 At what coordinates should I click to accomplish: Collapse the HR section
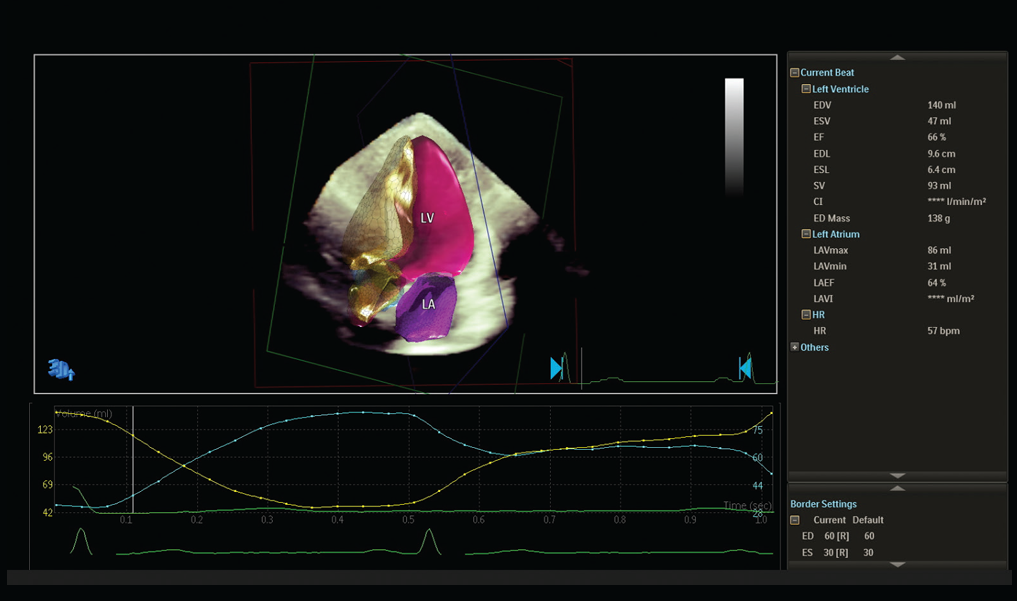[x=806, y=314]
